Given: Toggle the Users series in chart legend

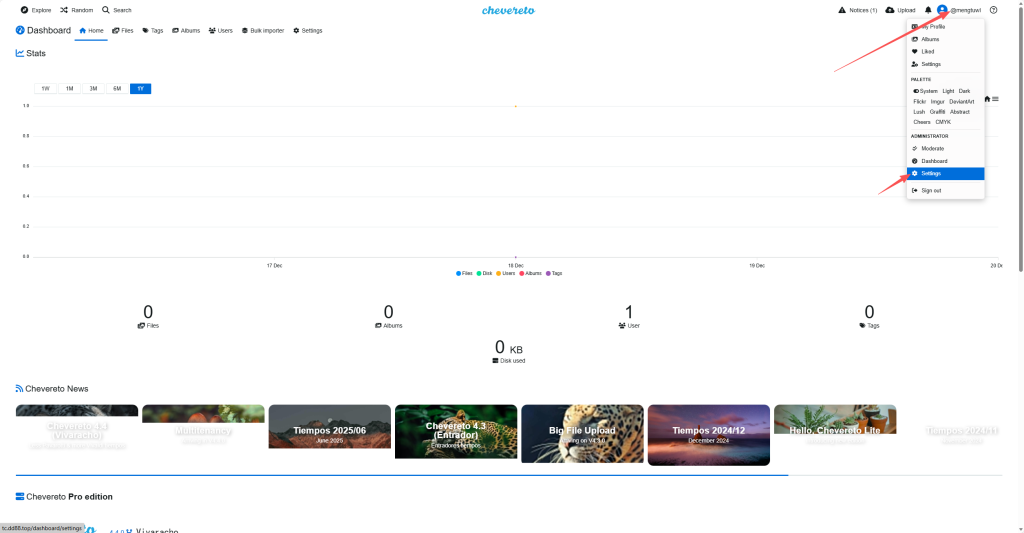Looking at the screenshot, I should [505, 274].
